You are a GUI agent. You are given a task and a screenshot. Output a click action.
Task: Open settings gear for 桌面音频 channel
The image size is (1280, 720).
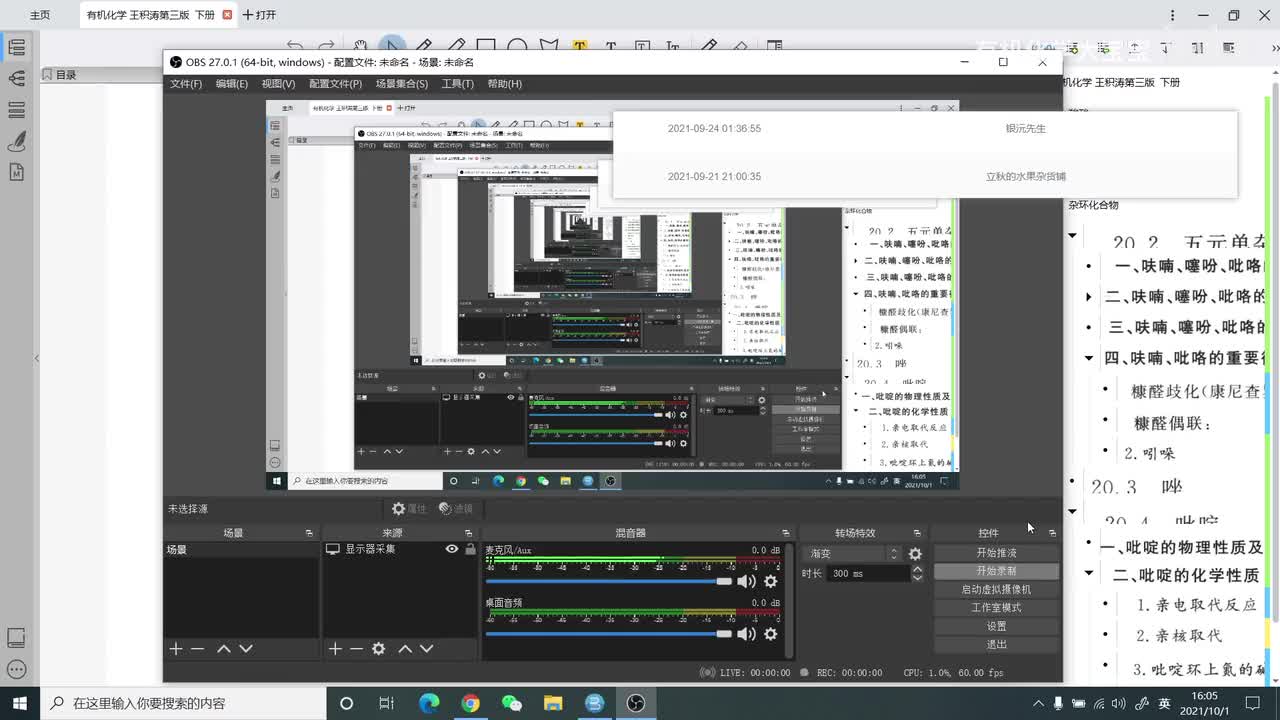(x=771, y=634)
